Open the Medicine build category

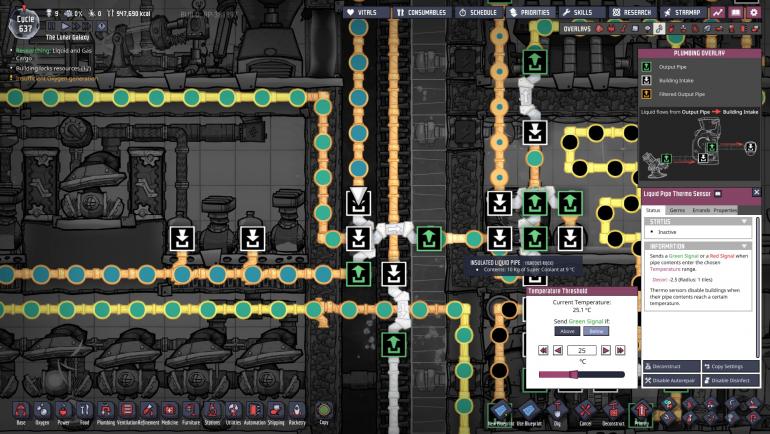click(169, 412)
